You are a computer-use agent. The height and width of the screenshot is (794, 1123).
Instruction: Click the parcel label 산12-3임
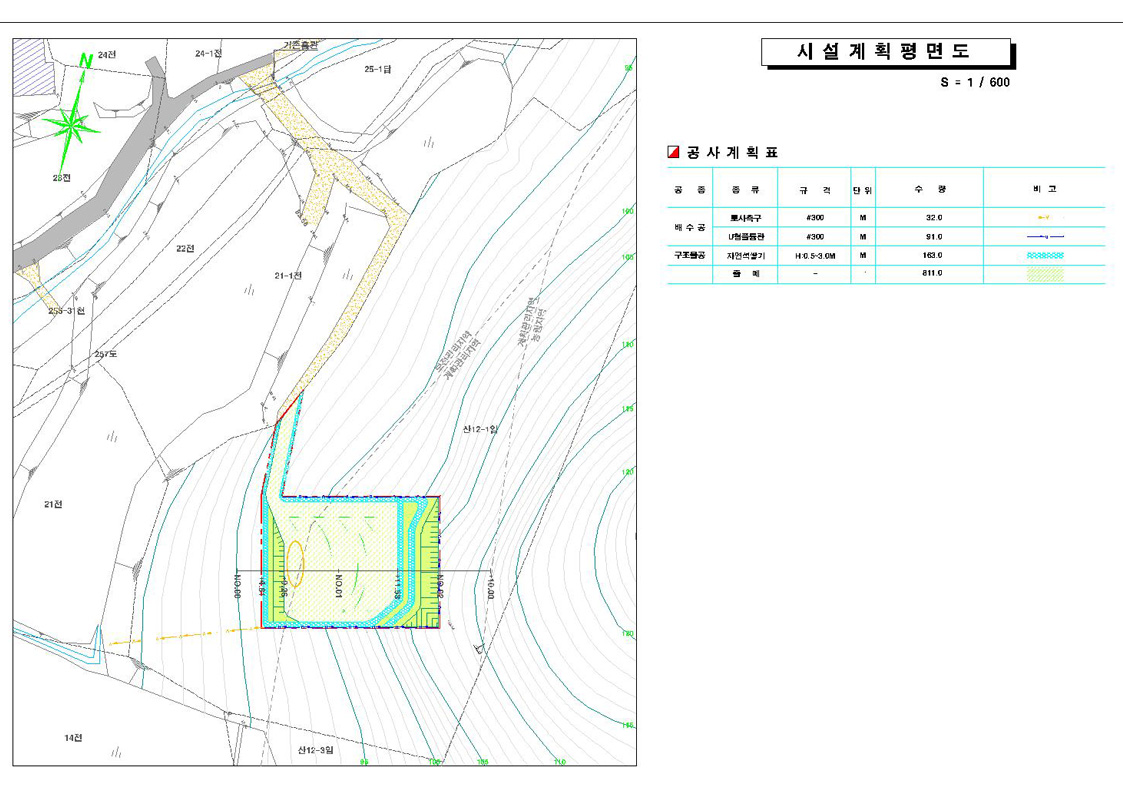pos(315,748)
